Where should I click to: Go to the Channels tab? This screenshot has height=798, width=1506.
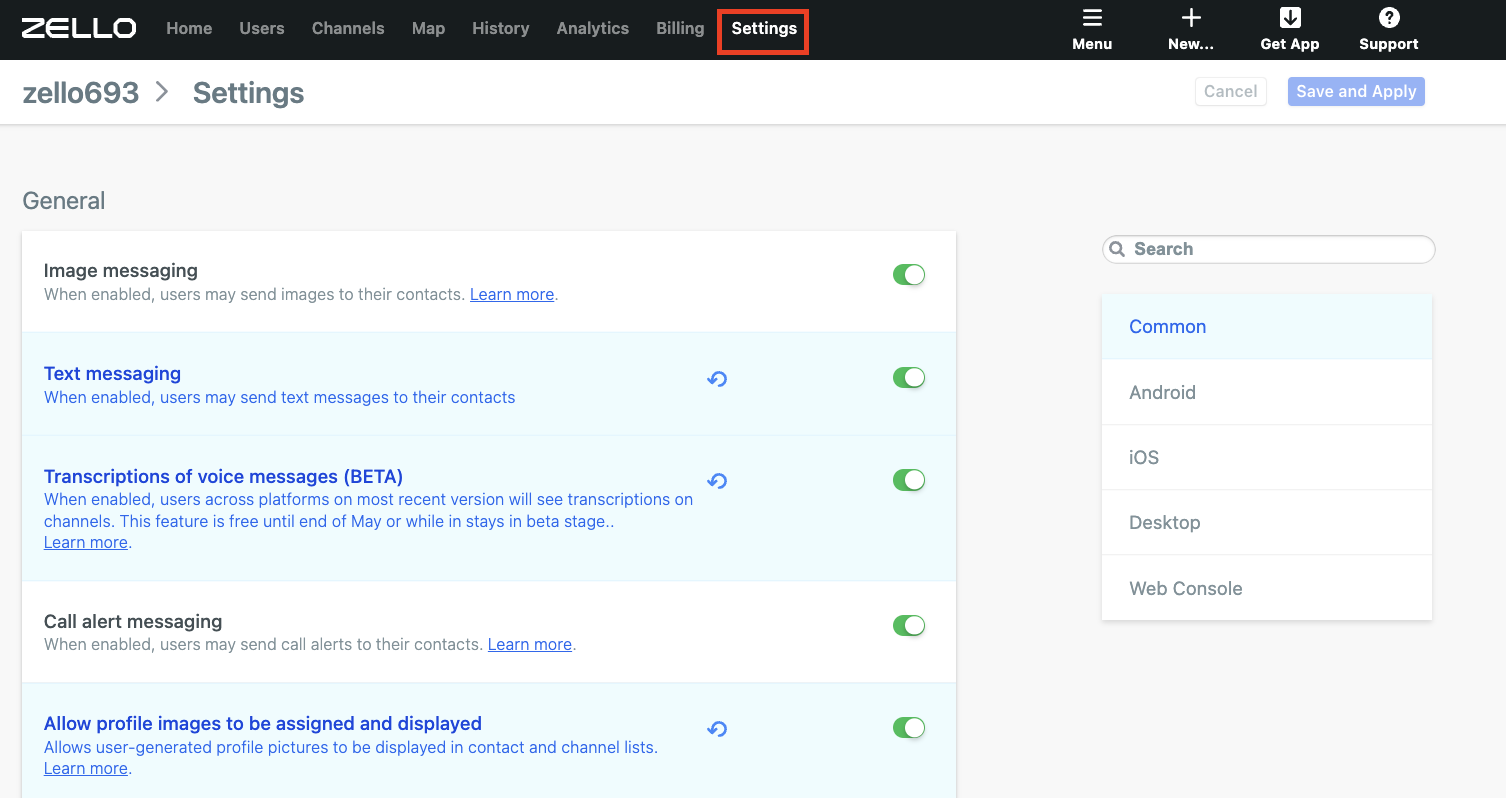(x=348, y=28)
